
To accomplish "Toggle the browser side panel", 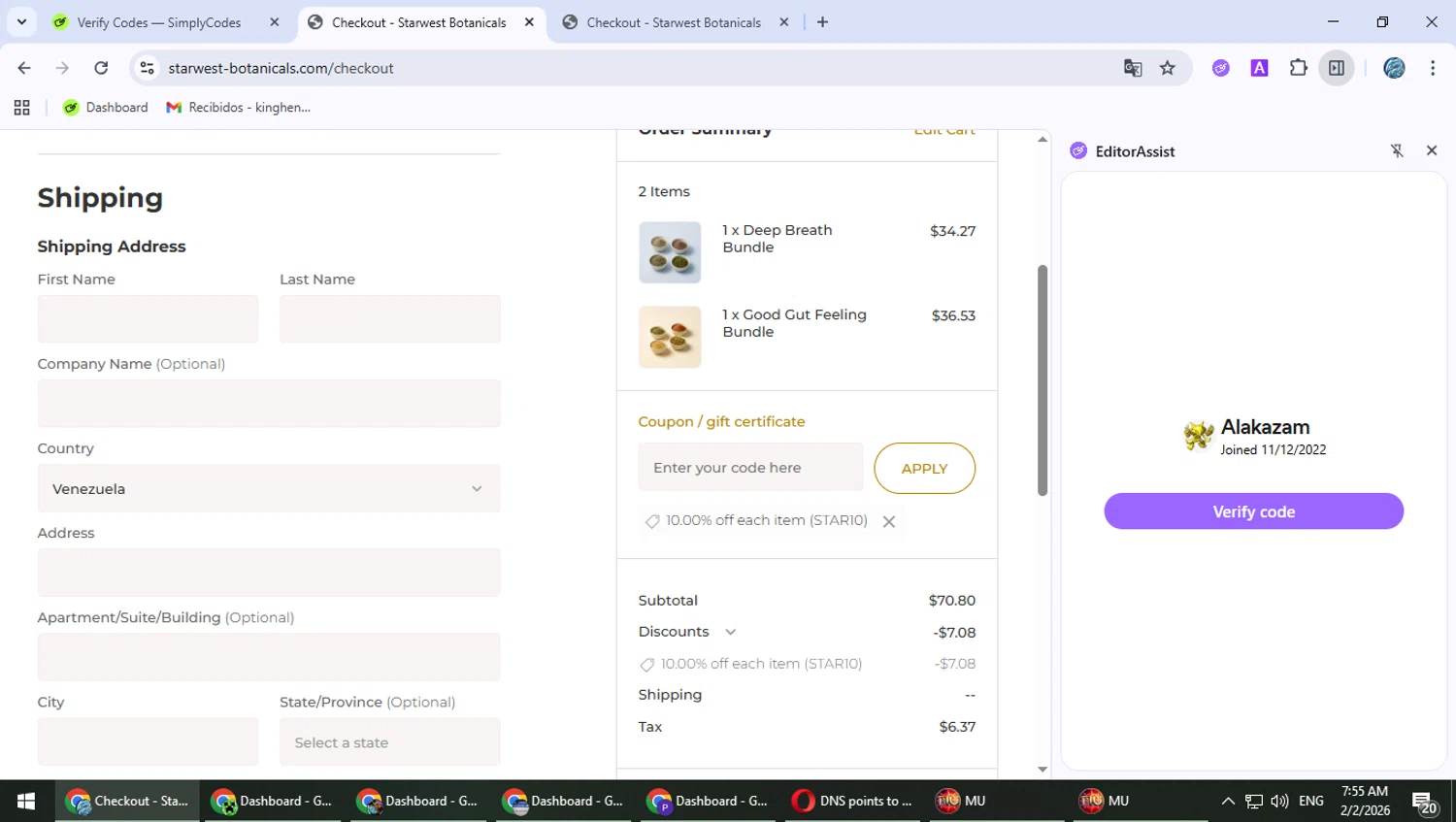I will tap(1337, 68).
